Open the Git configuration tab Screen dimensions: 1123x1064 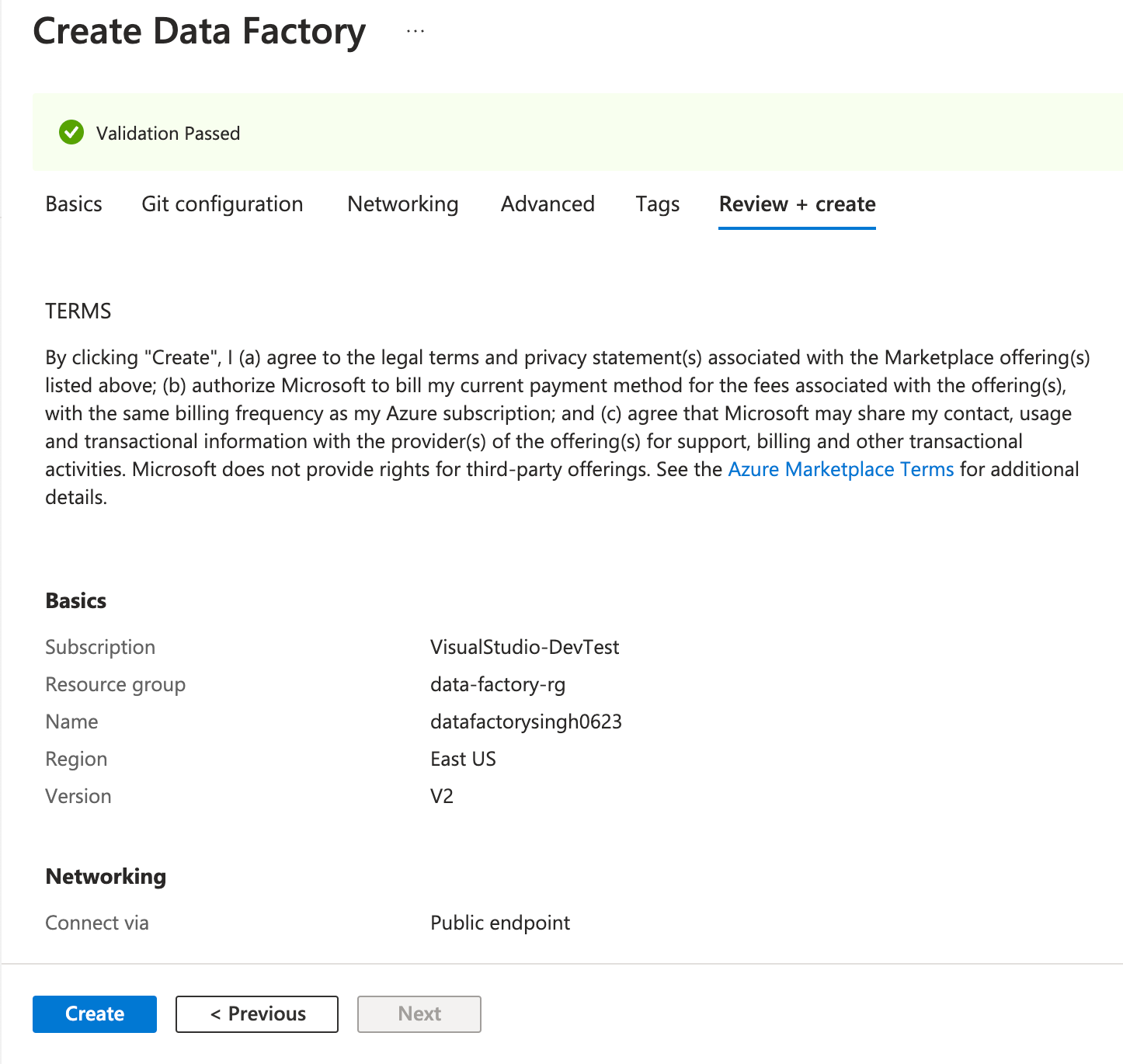coord(222,204)
